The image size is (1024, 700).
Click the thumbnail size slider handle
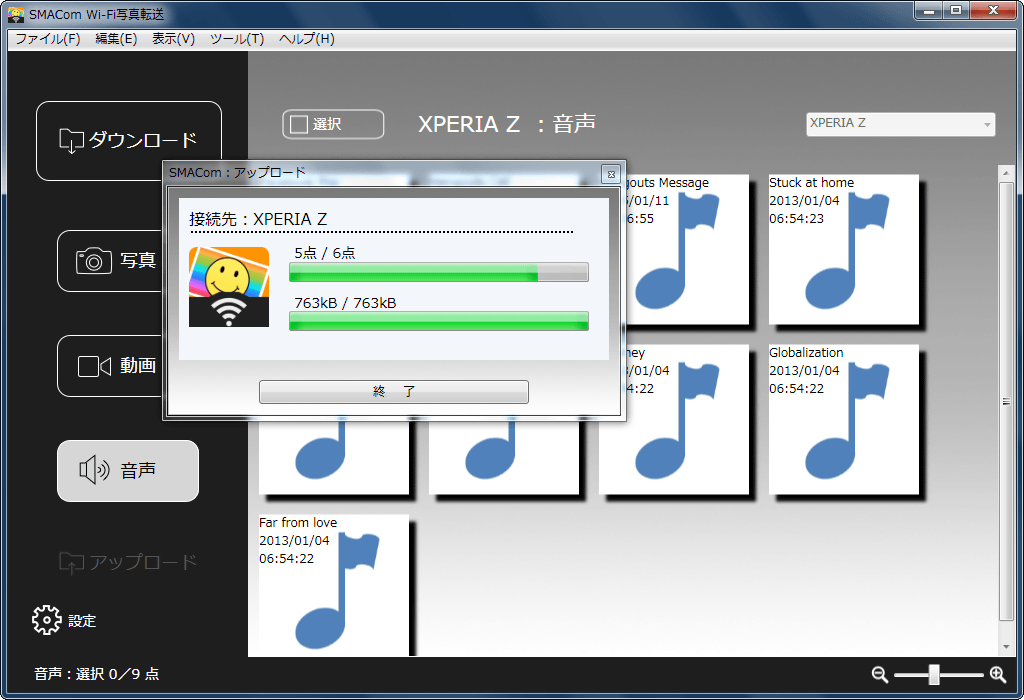935,675
